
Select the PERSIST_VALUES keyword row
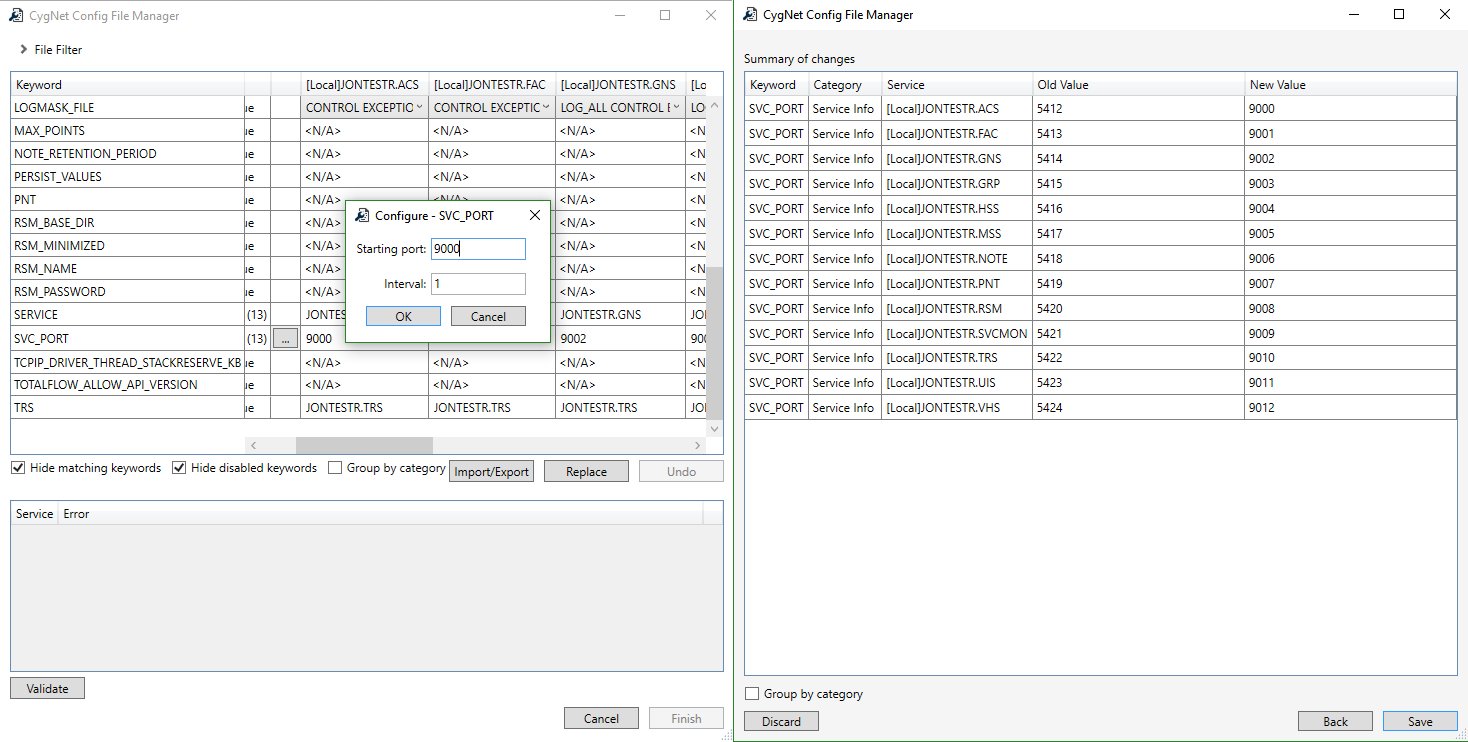coord(127,177)
